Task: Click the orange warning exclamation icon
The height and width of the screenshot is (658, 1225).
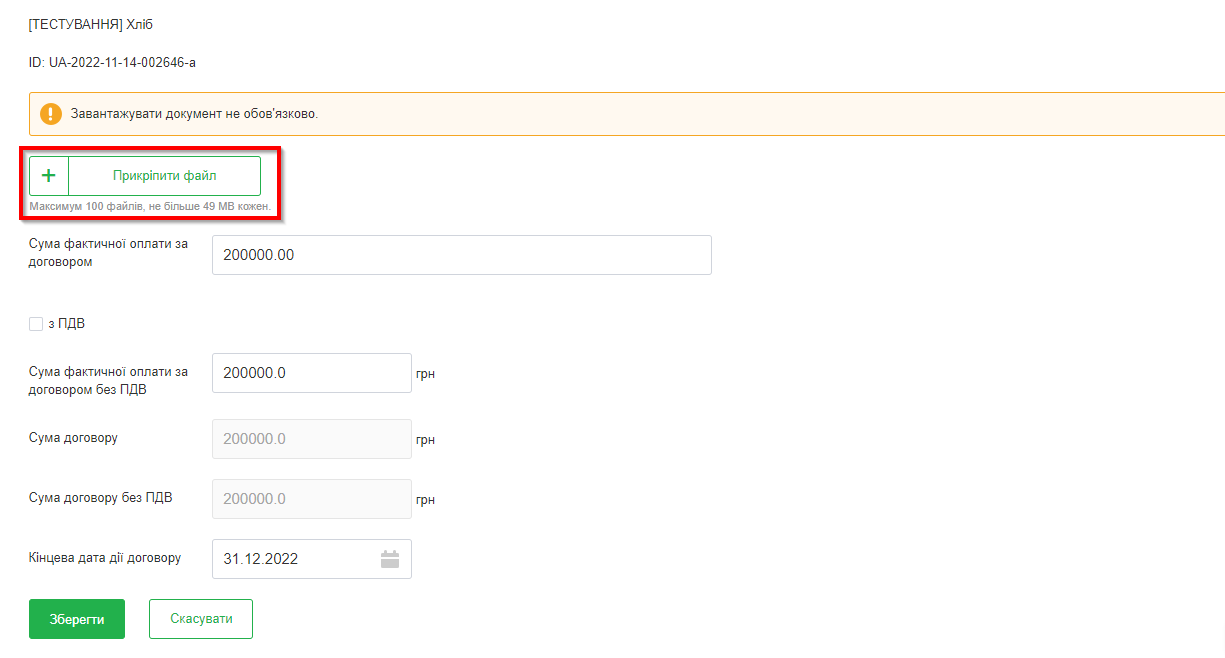Action: pos(50,114)
